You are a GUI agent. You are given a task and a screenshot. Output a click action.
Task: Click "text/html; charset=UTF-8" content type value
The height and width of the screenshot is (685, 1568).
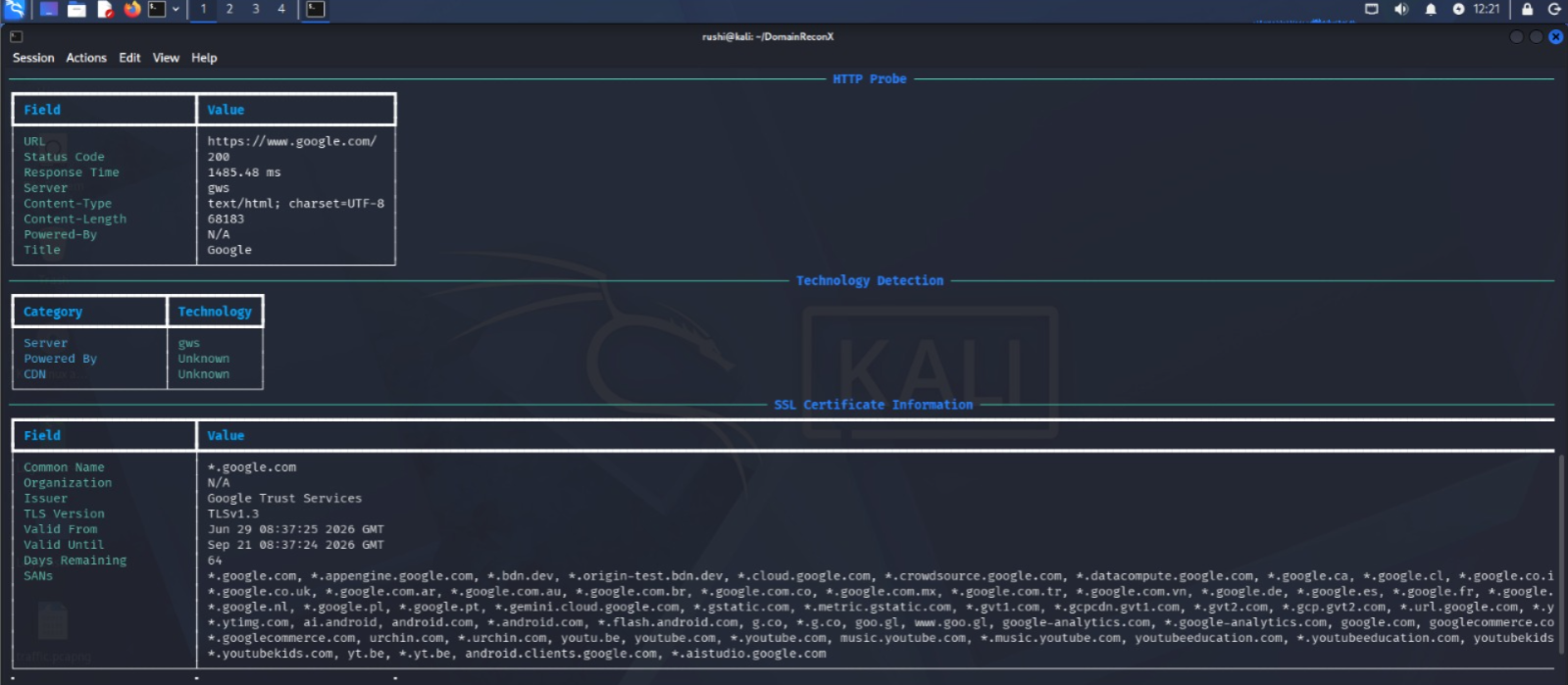pos(295,204)
